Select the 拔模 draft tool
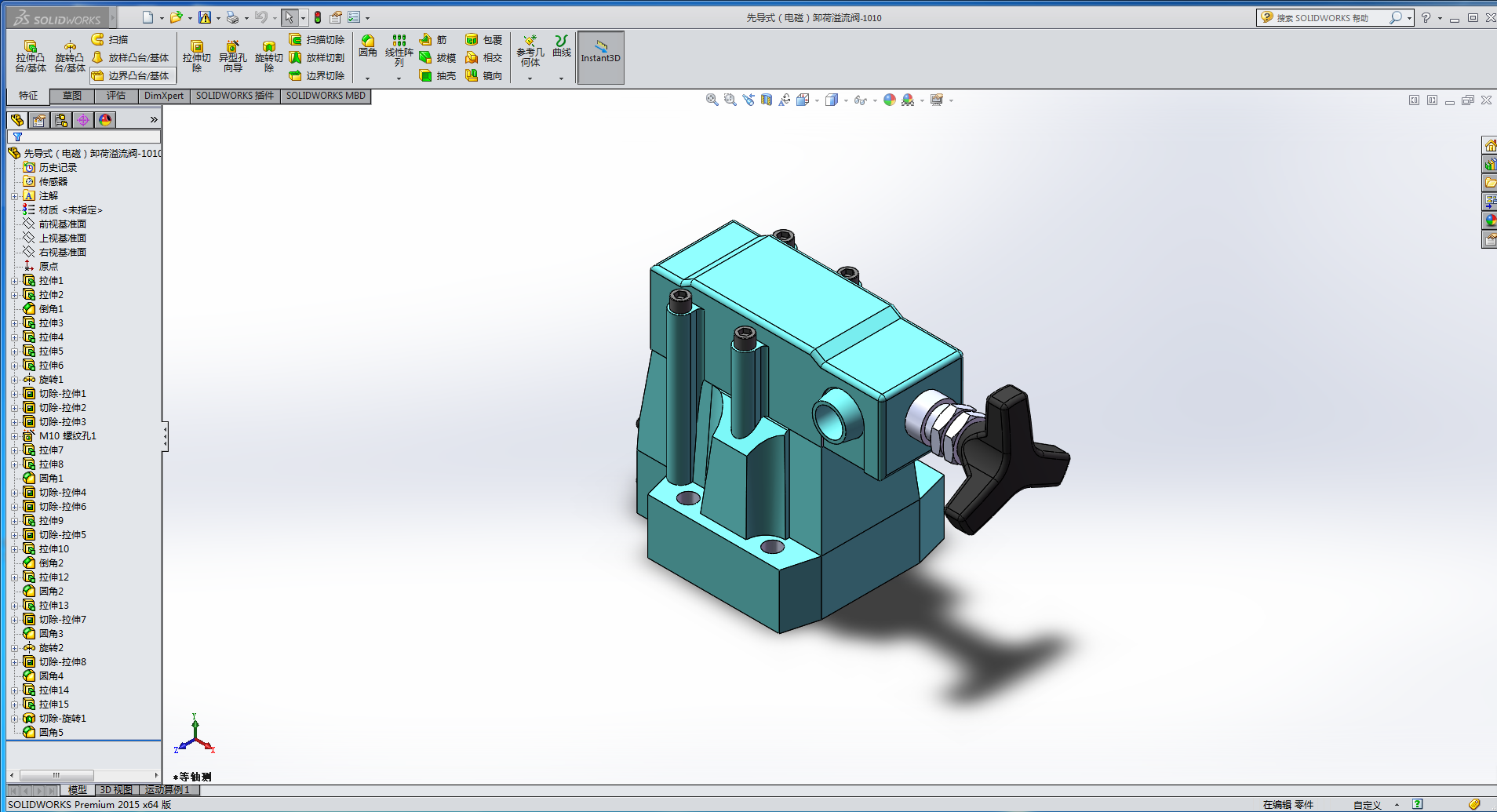Viewport: 1497px width, 812px height. [x=437, y=57]
